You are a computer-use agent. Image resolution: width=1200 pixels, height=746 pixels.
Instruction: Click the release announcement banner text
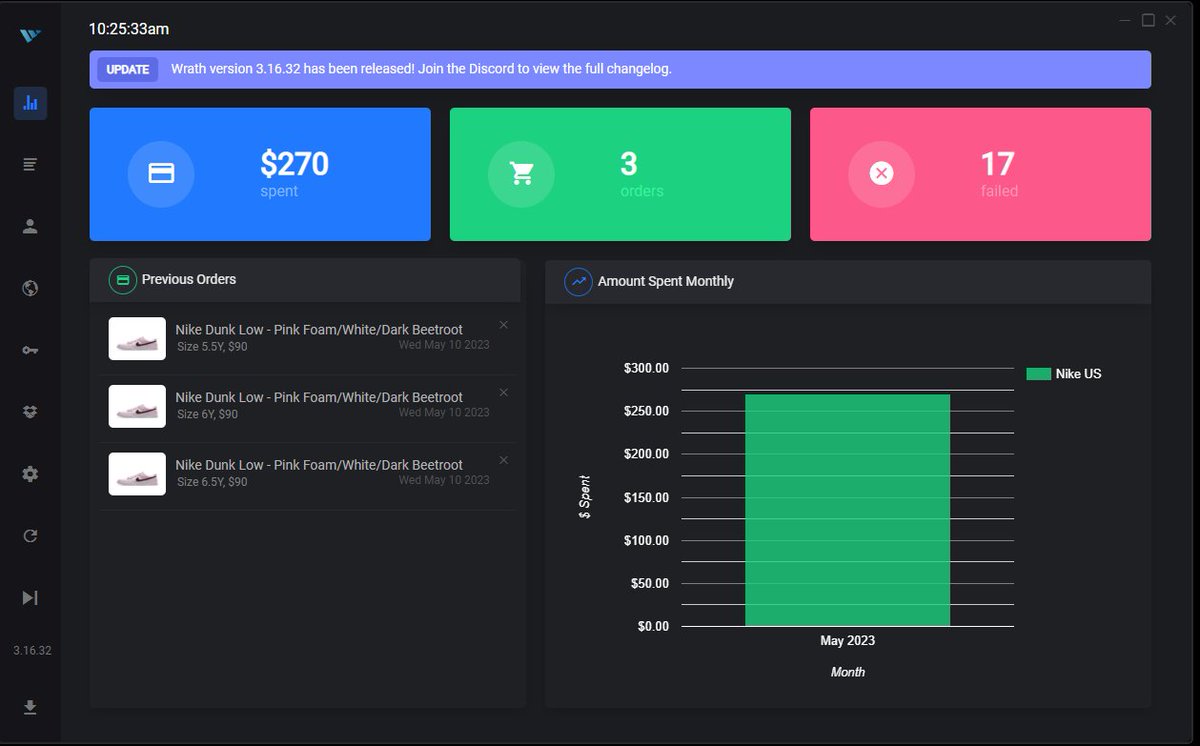[421, 69]
